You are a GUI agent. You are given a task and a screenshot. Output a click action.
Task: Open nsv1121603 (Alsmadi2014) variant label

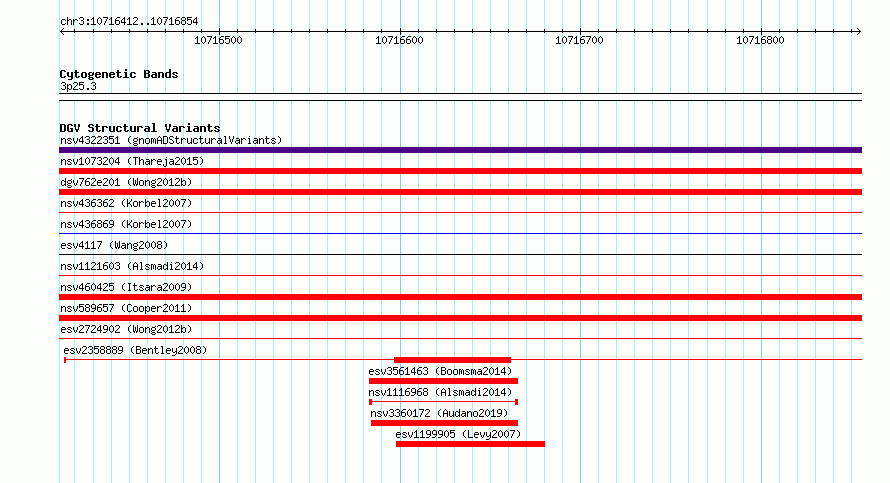click(132, 266)
